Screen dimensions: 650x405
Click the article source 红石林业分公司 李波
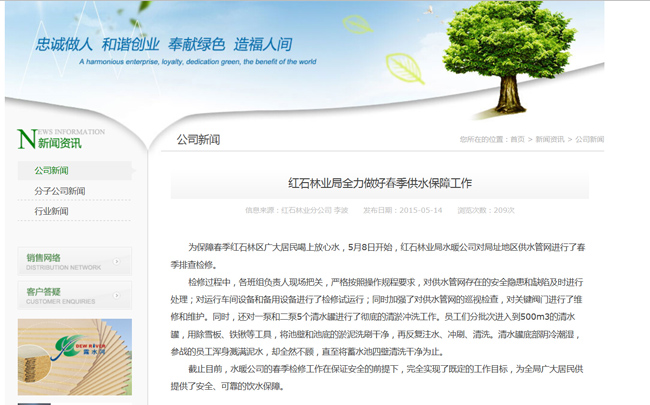tap(314, 210)
